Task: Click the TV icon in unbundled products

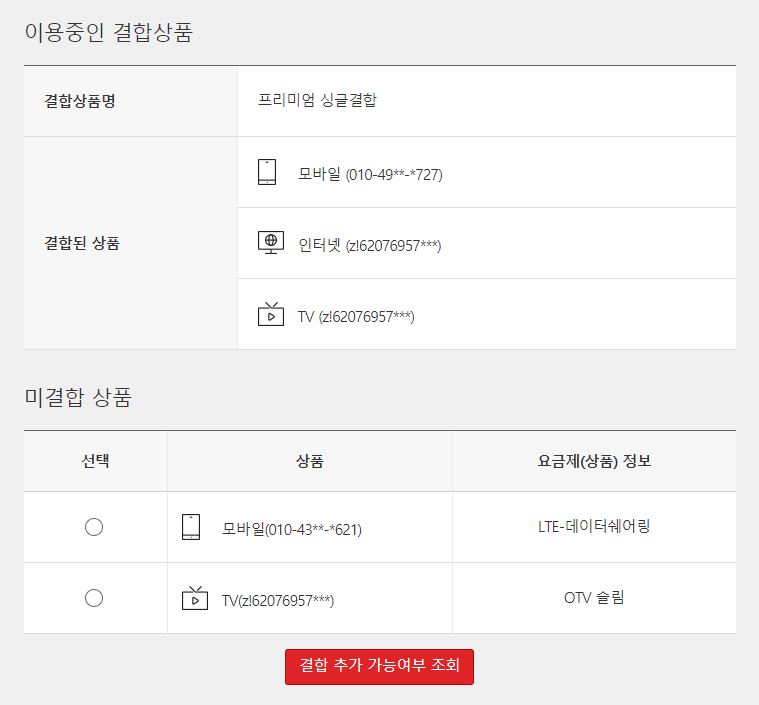Action: point(194,598)
